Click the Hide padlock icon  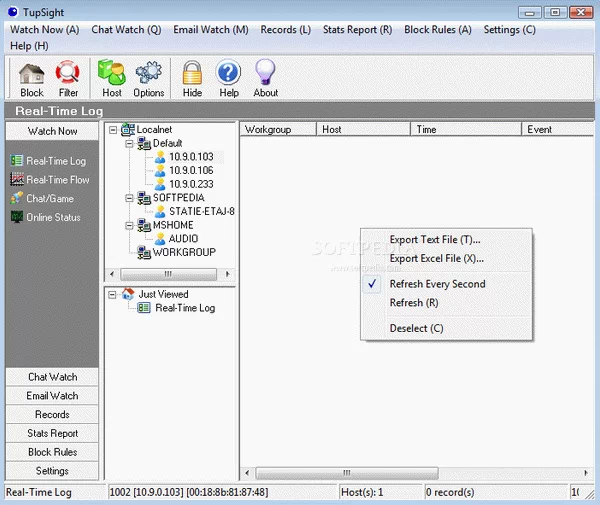(192, 78)
